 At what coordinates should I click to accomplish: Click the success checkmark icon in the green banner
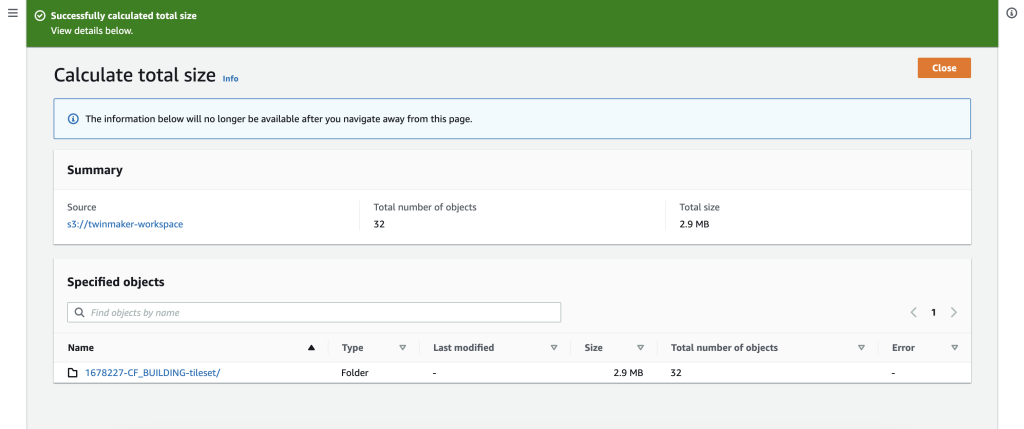pyautogui.click(x=40, y=16)
